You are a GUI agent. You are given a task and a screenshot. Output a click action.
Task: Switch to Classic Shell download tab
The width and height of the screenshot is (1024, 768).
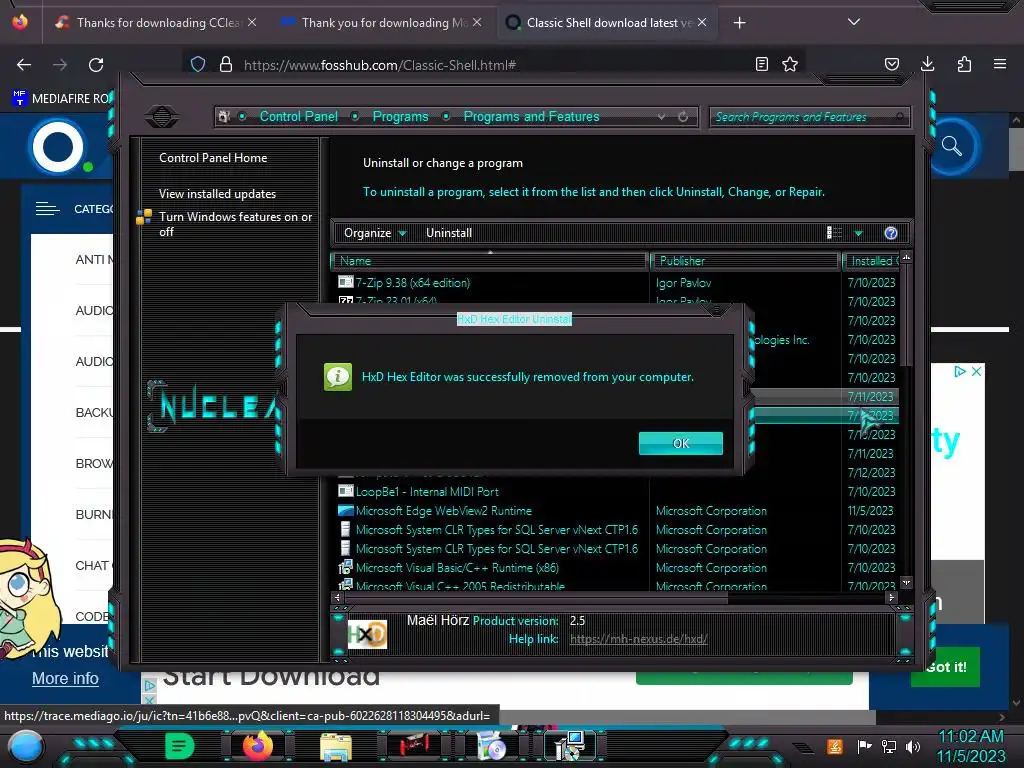click(x=607, y=23)
